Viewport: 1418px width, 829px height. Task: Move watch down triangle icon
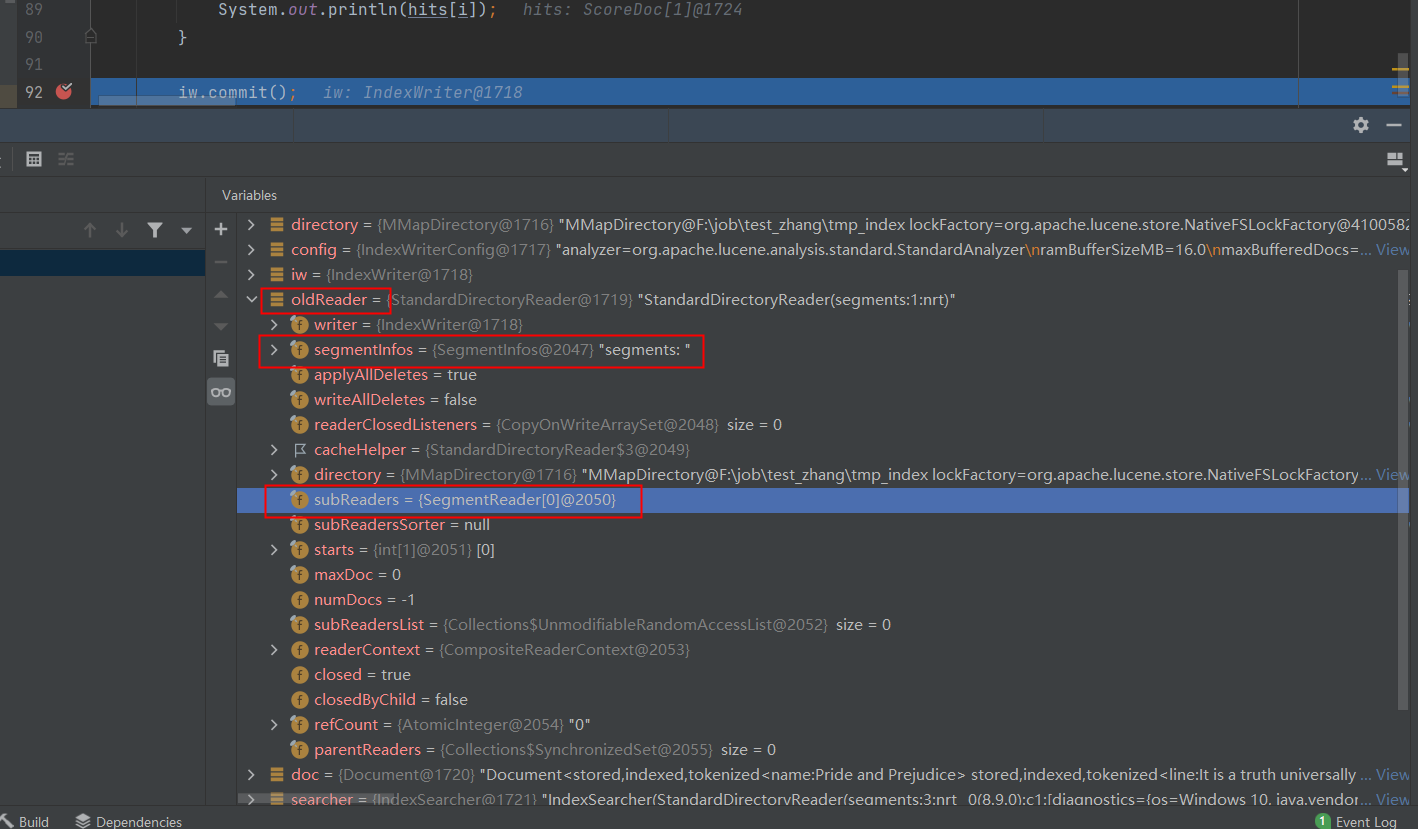pyautogui.click(x=221, y=326)
